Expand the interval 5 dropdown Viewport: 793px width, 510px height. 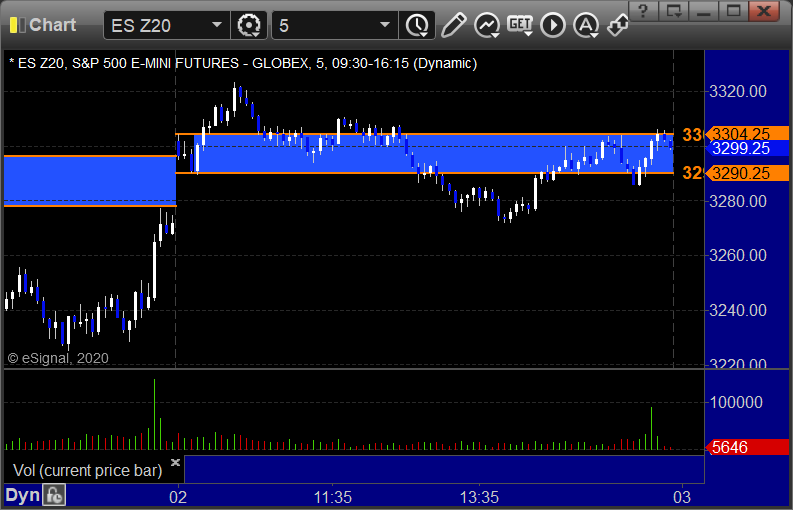pos(385,25)
